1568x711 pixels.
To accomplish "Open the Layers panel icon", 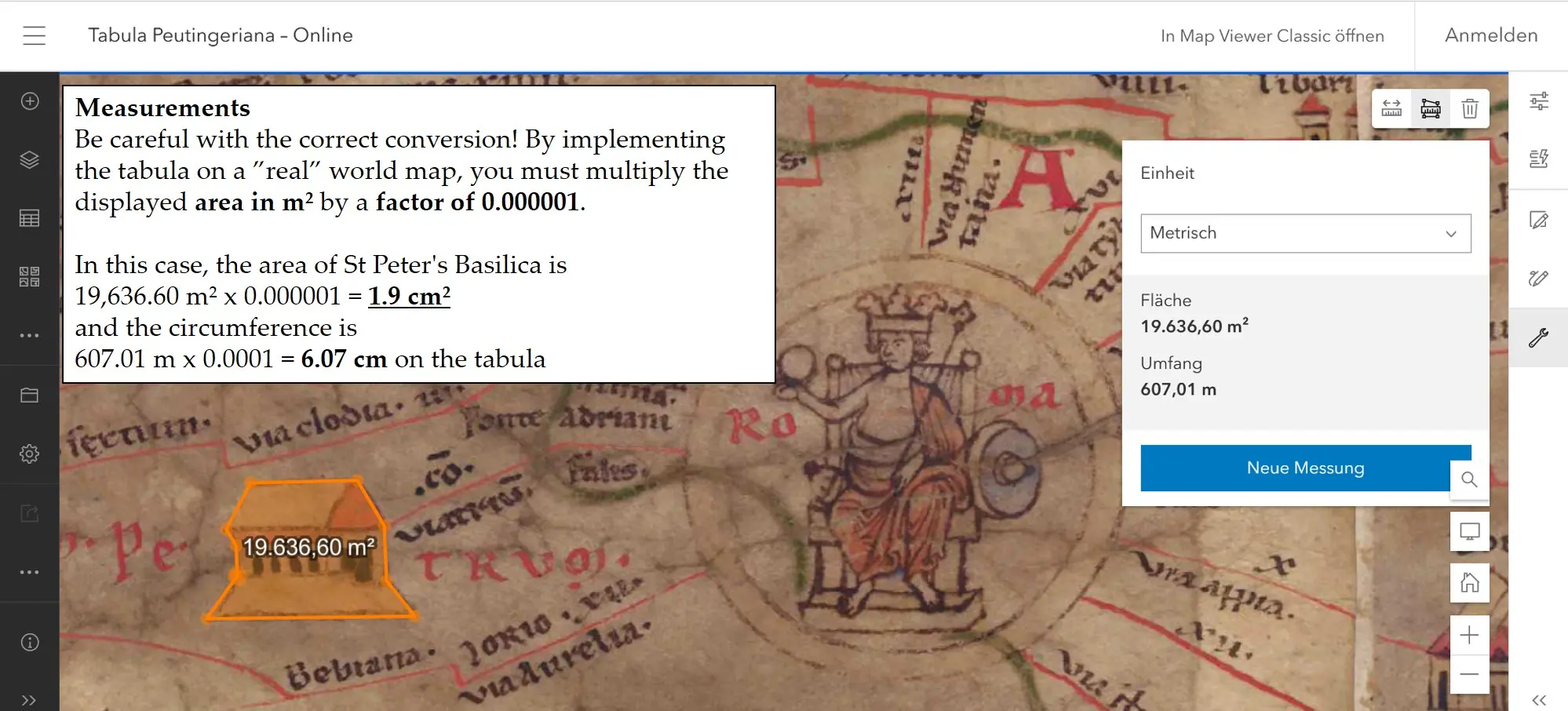I will tap(30, 160).
